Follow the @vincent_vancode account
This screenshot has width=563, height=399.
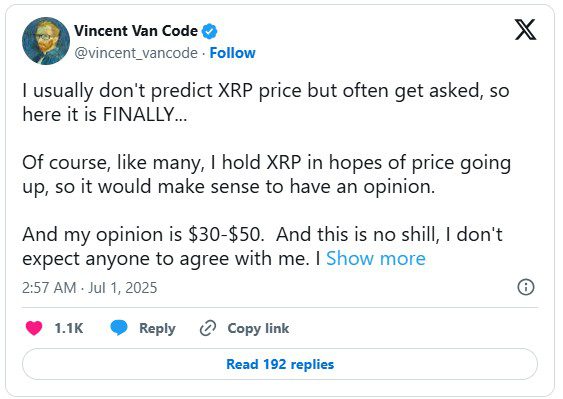point(232,53)
